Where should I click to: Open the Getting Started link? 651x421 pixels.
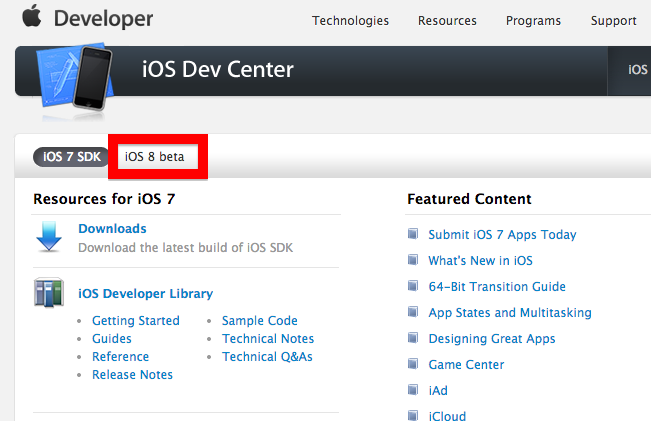click(136, 321)
